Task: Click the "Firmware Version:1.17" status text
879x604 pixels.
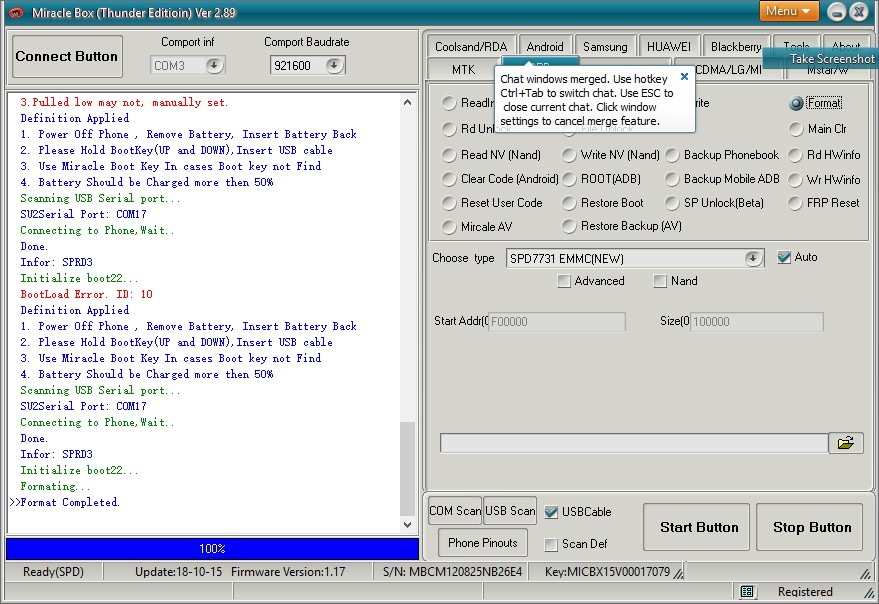Action: pyautogui.click(x=288, y=572)
